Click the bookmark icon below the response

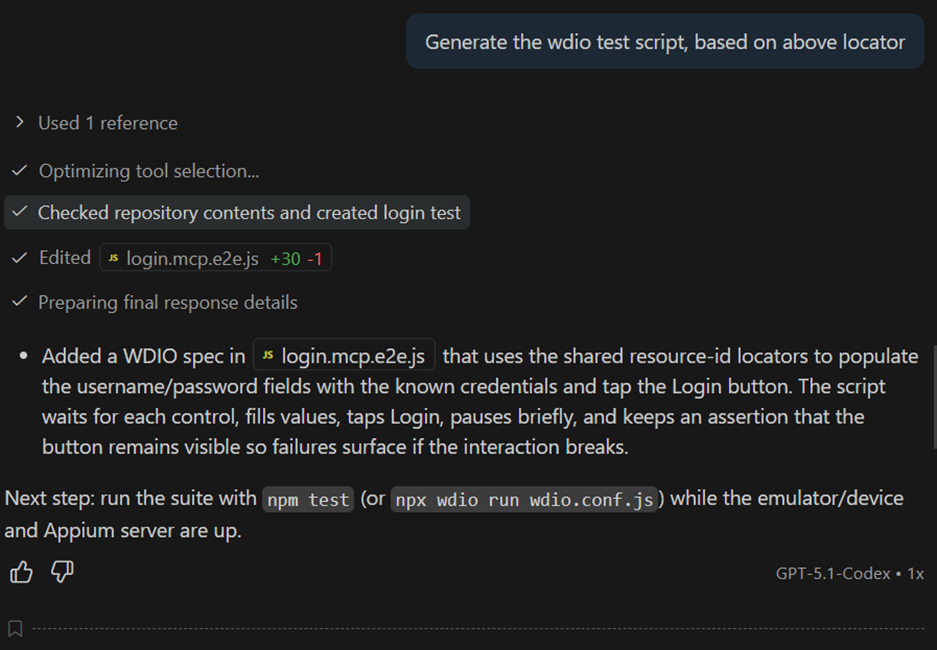15,629
